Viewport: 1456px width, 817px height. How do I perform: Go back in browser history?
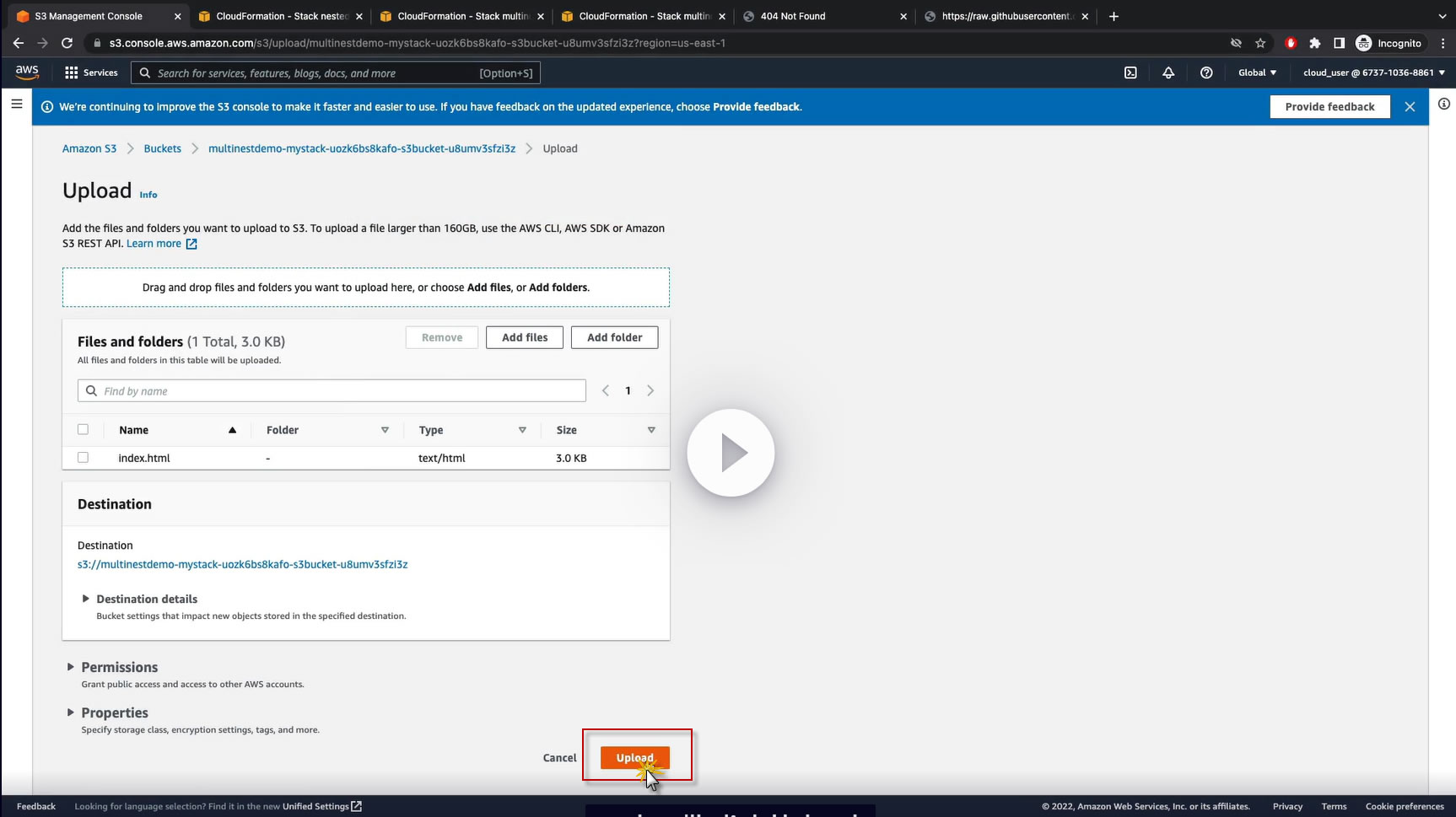point(19,43)
